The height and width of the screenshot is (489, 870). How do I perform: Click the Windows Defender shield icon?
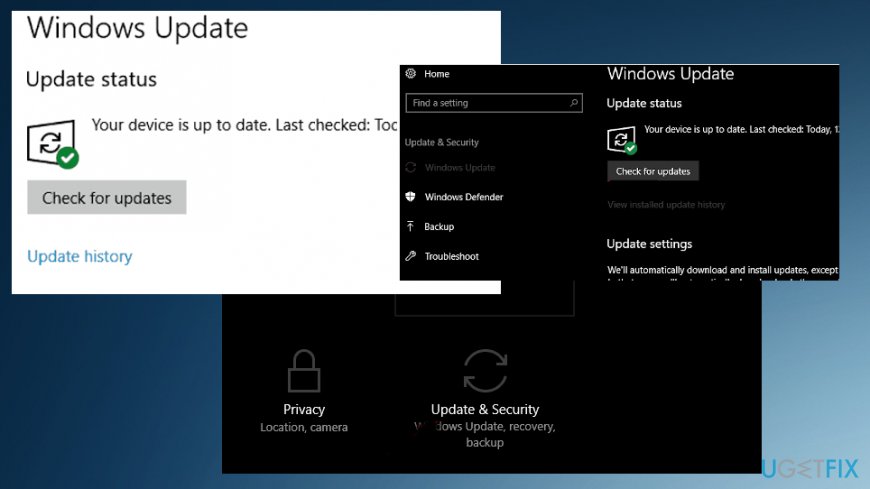coord(411,196)
